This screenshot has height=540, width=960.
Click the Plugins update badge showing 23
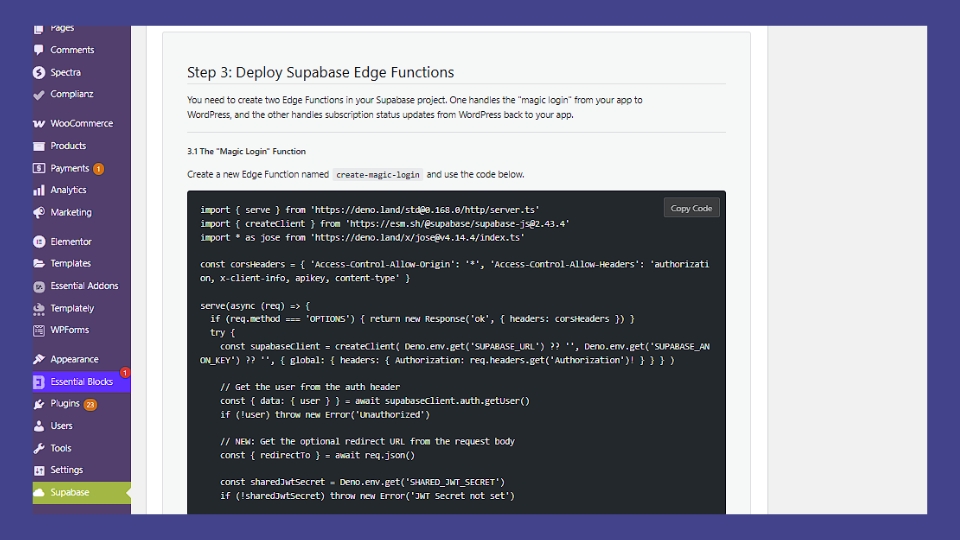tap(90, 405)
